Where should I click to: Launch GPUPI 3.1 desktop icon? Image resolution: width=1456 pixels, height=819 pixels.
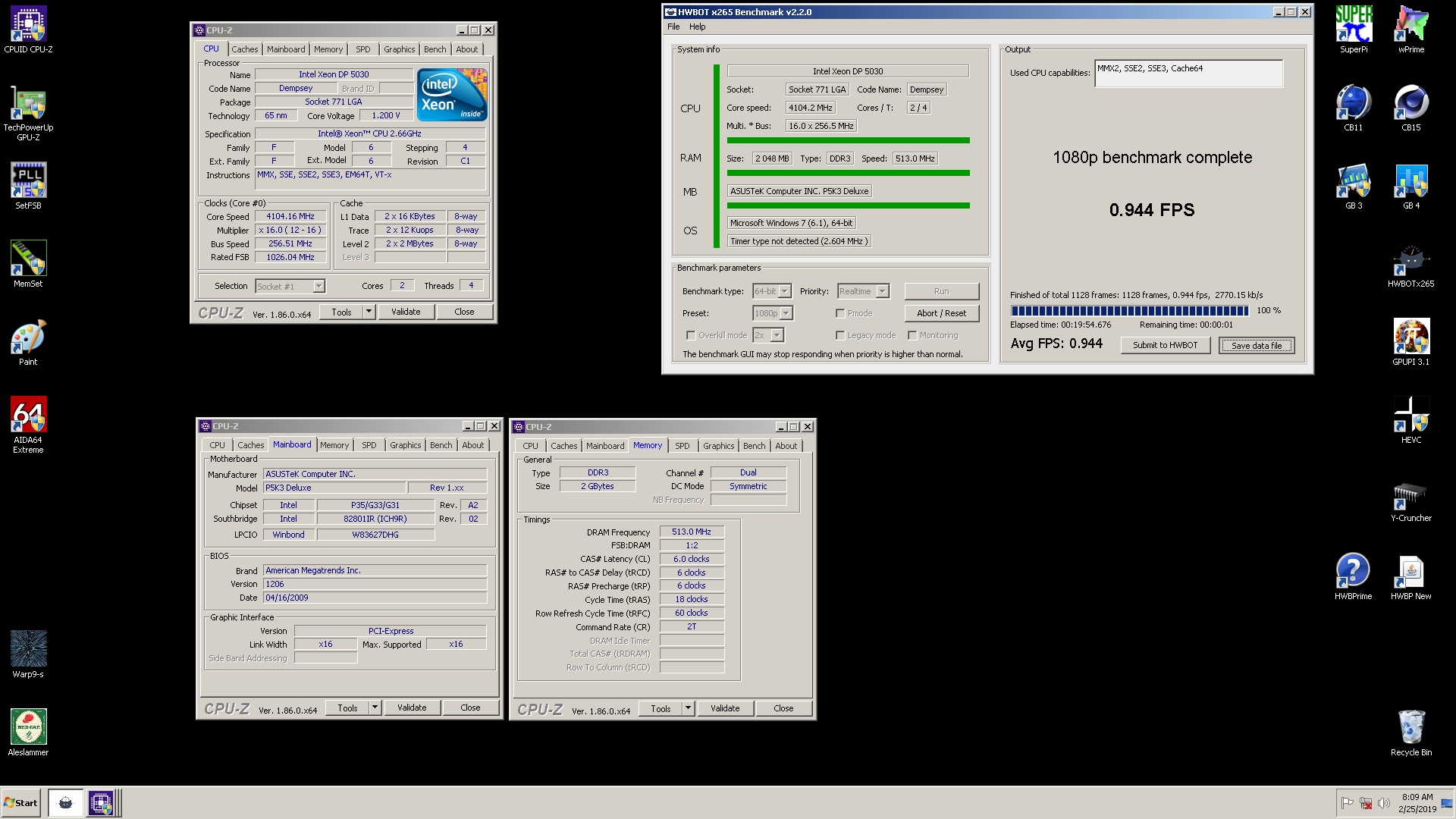(1411, 342)
